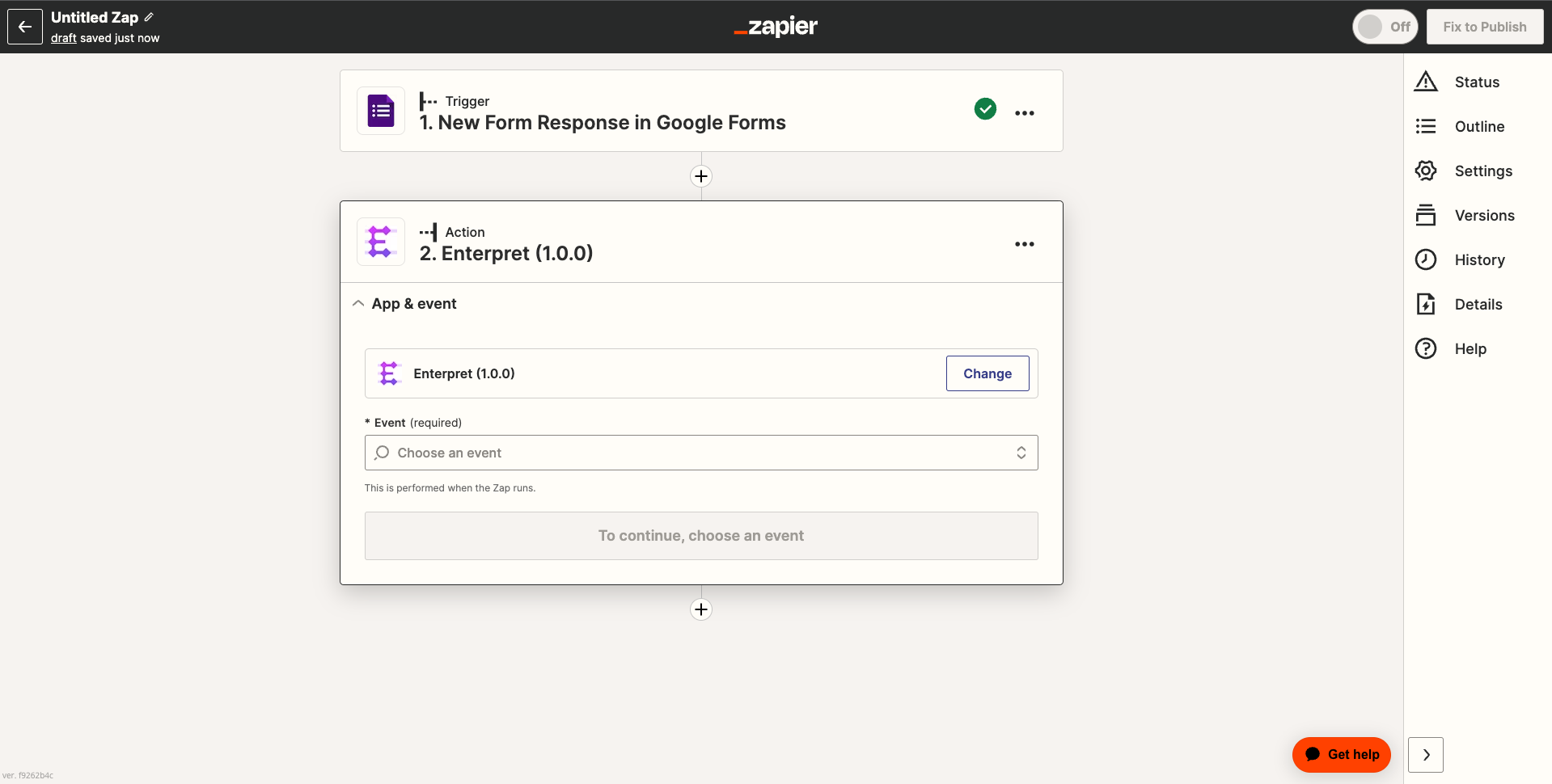This screenshot has height=784, width=1552.
Task: Open the Status warning icon in the sidebar
Action: click(1426, 82)
